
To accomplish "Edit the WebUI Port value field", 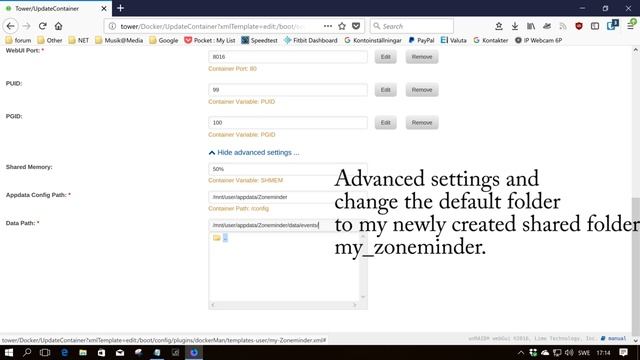I will tap(288, 57).
